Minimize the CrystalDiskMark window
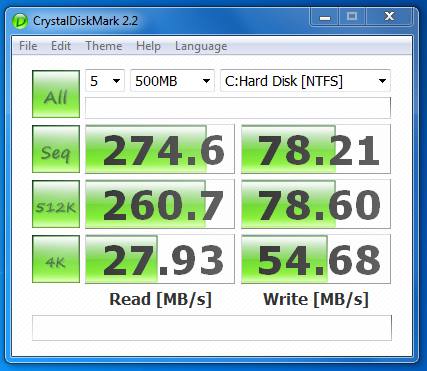Image resolution: width=427 pixels, height=371 pixels. (x=325, y=17)
